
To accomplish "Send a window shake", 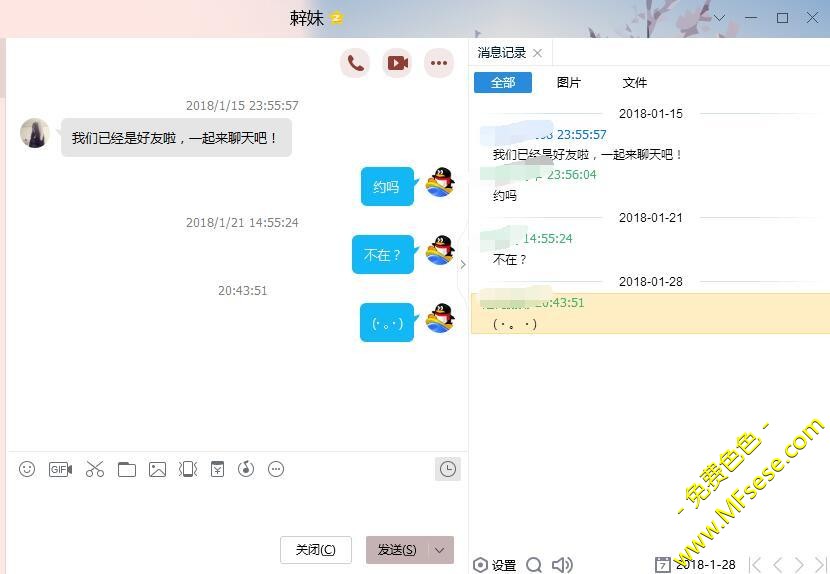I will pos(187,469).
